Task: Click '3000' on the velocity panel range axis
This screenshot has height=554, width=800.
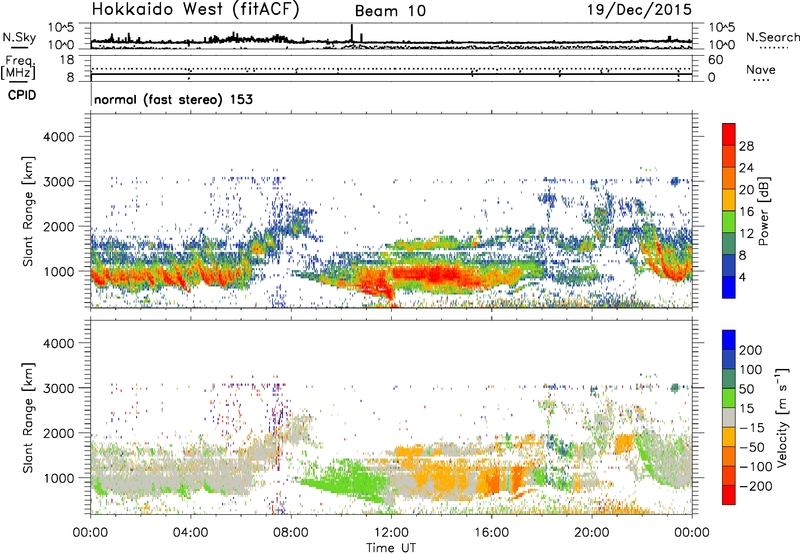Action: 58,388
